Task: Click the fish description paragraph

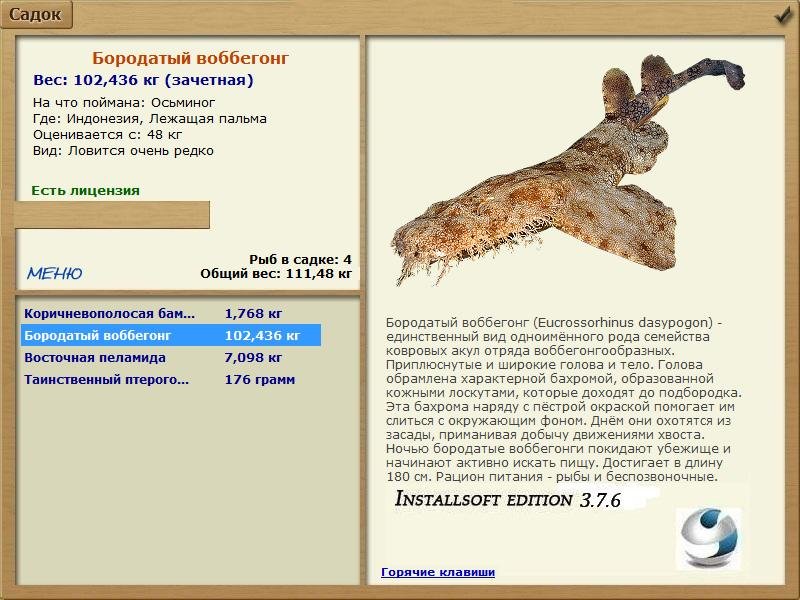Action: (564, 399)
